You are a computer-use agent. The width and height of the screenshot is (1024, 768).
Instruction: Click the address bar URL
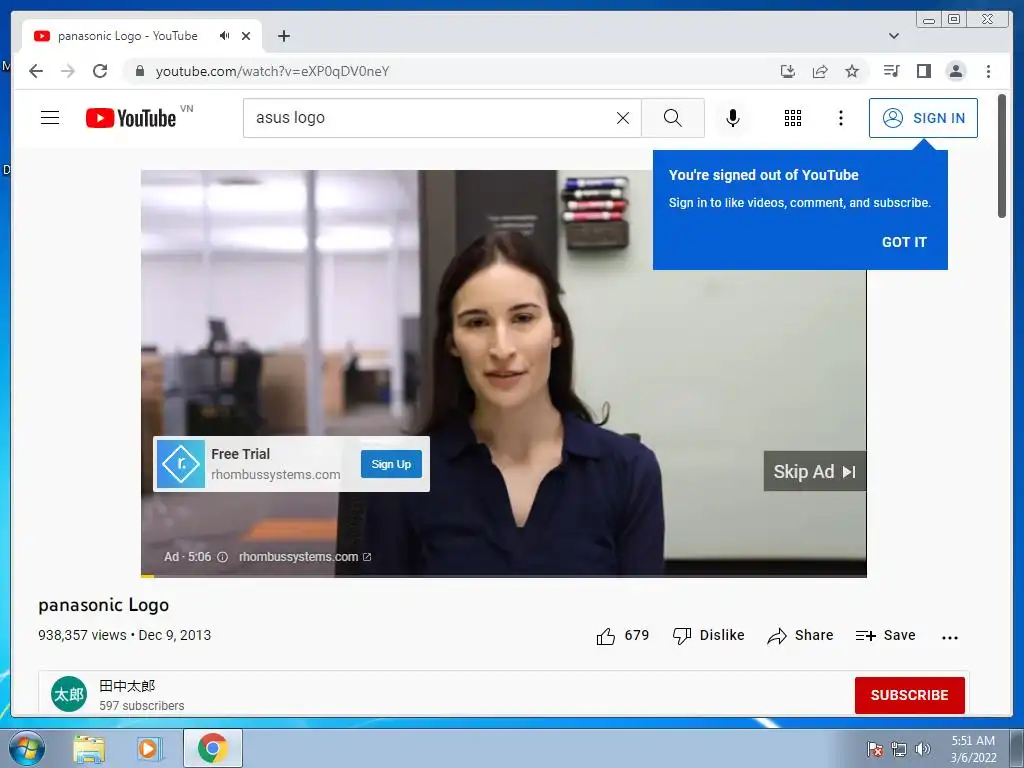pyautogui.click(x=272, y=71)
